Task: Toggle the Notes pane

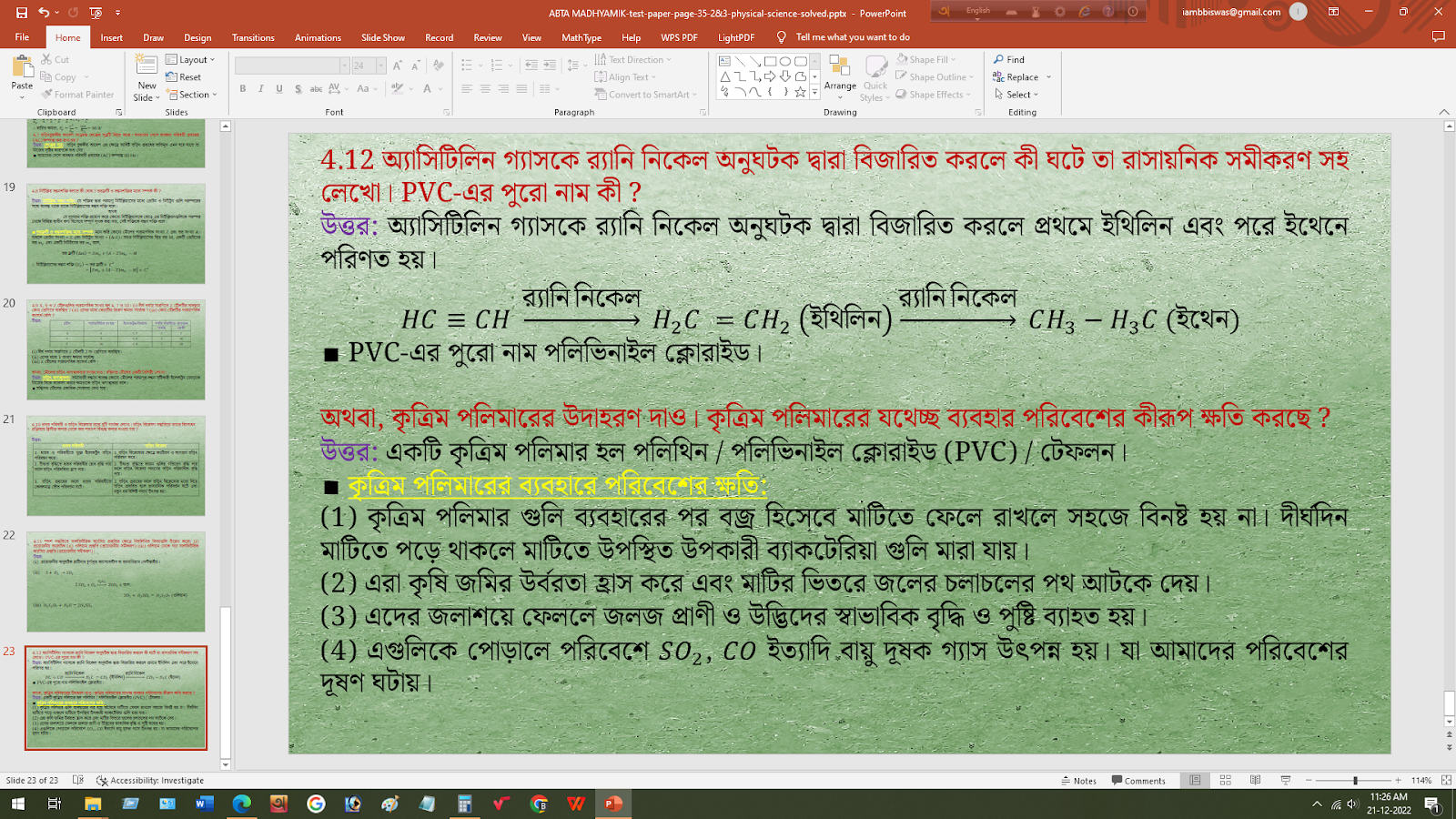Action: coord(1079,781)
